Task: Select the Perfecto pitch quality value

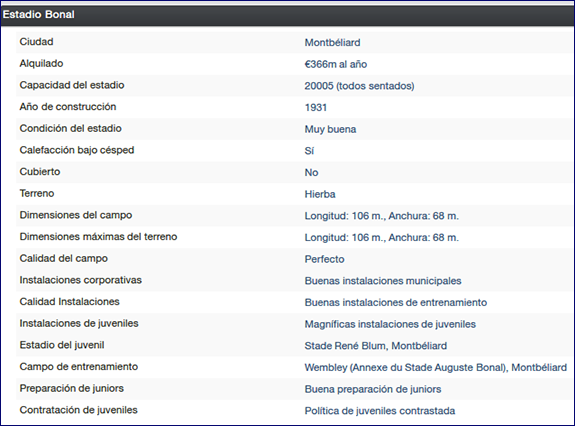Action: [324, 259]
